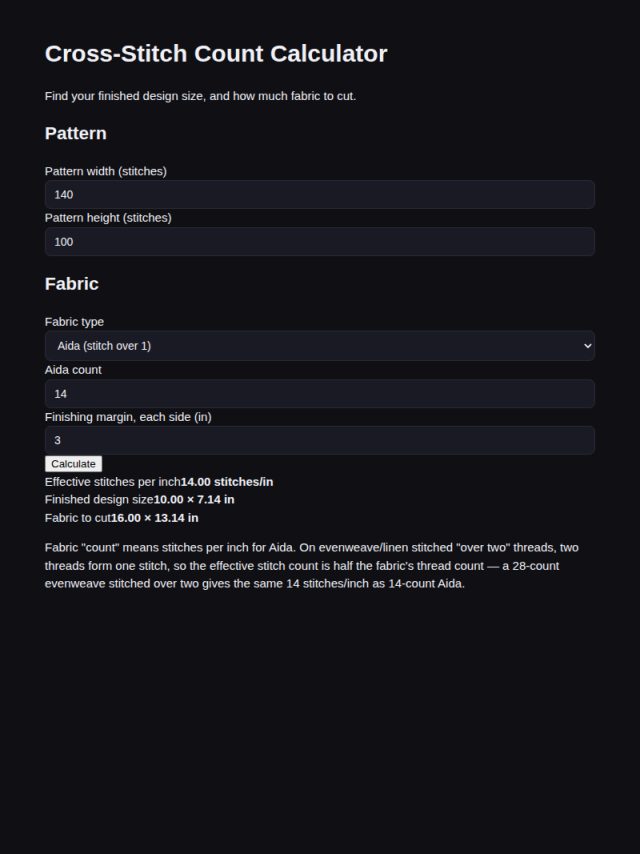Click the Pattern width input field
Image resolution: width=640 pixels, height=854 pixels.
pos(320,194)
